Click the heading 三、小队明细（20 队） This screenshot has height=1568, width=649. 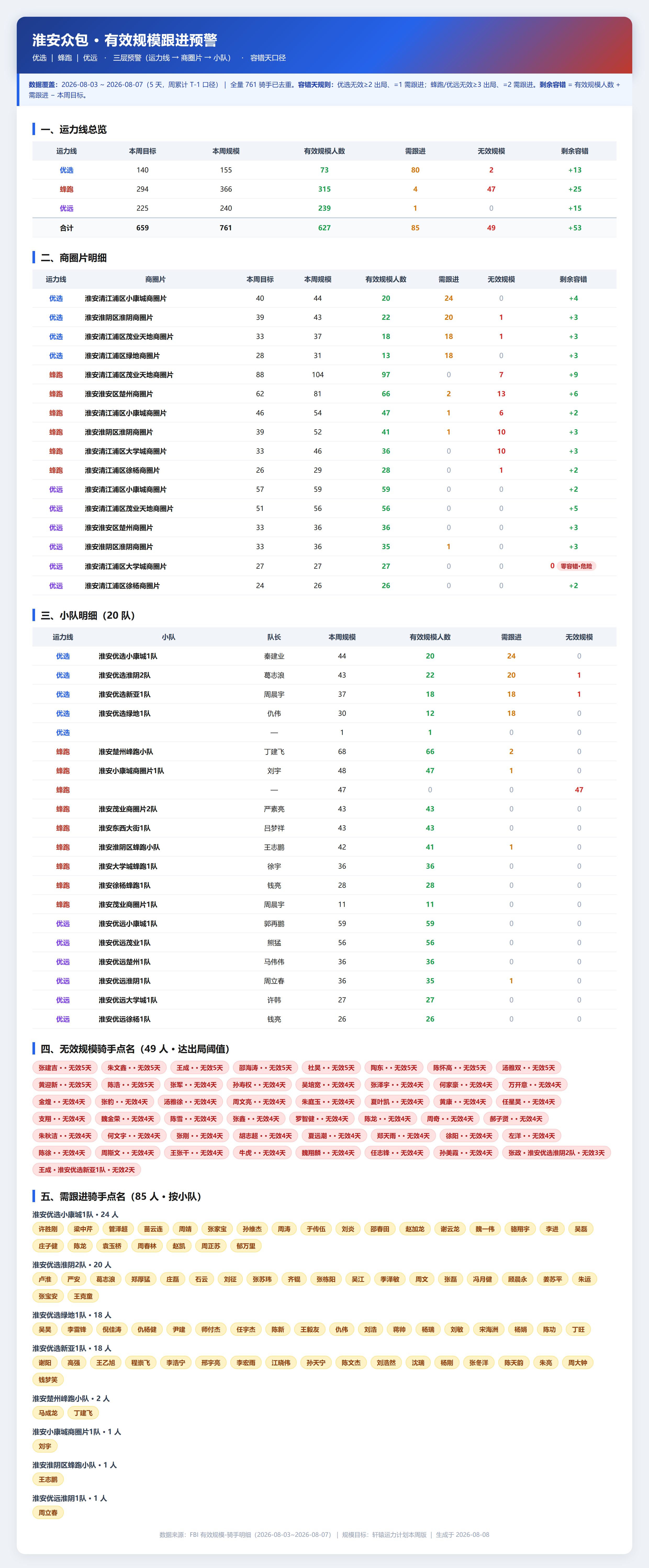pyautogui.click(x=88, y=615)
